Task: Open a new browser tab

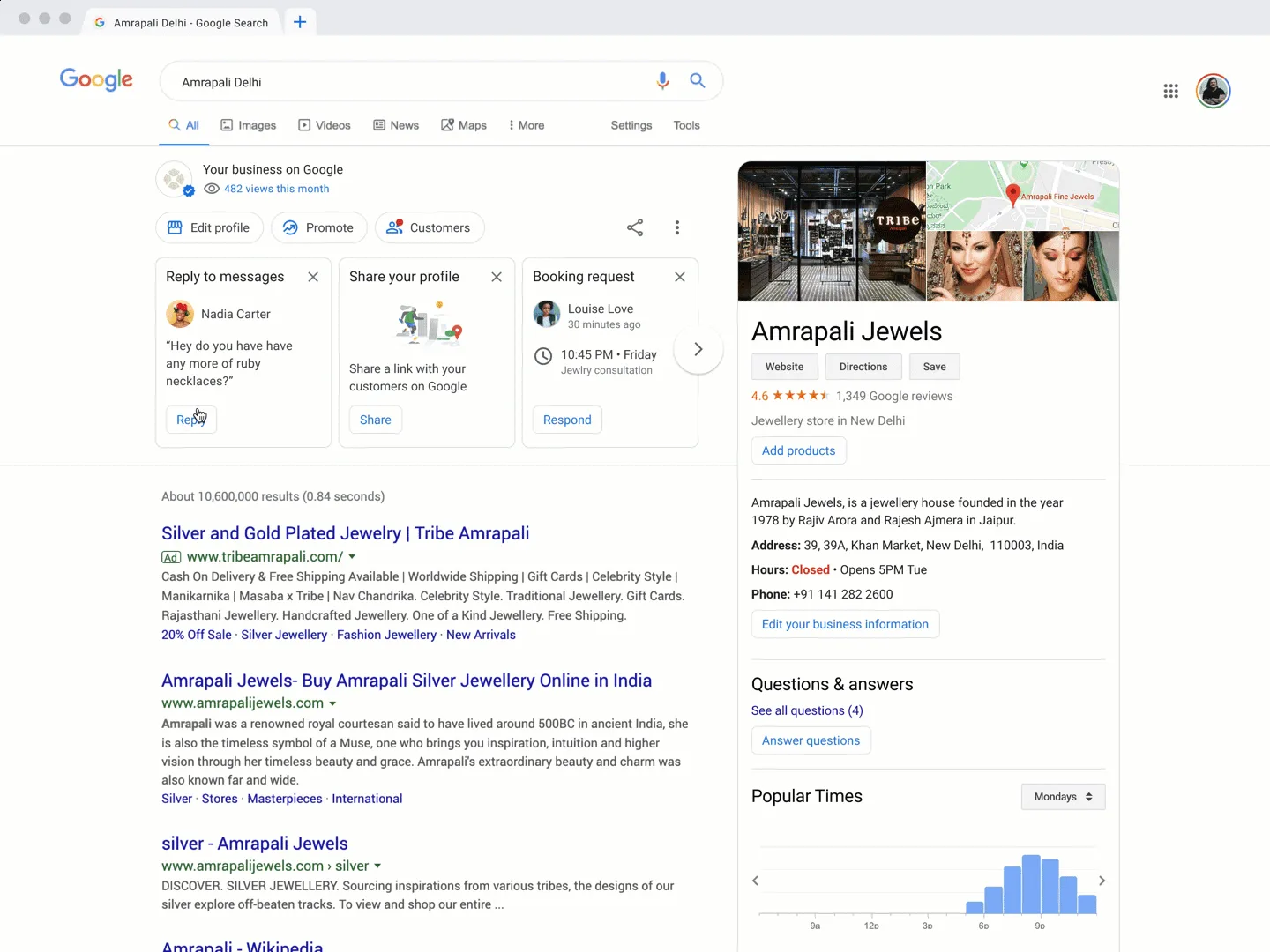Action: click(300, 22)
